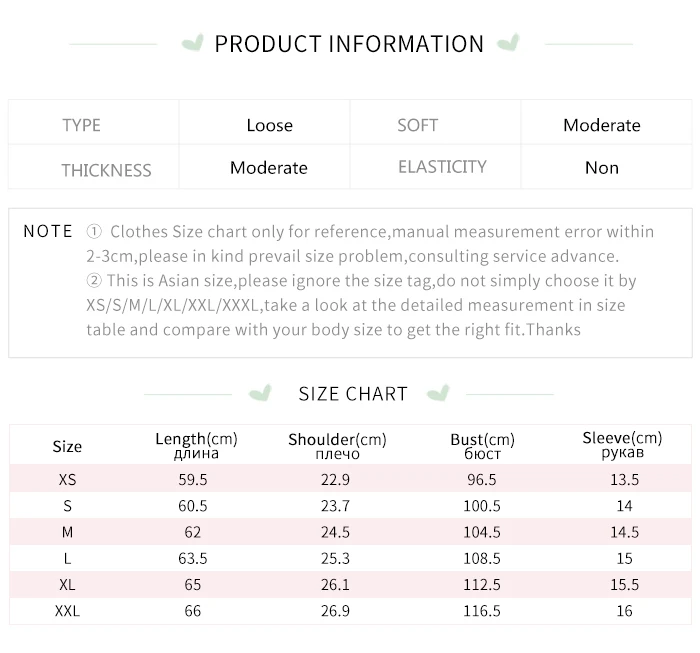Click the 63.5 length value for L
The image size is (700, 653).
point(193,558)
